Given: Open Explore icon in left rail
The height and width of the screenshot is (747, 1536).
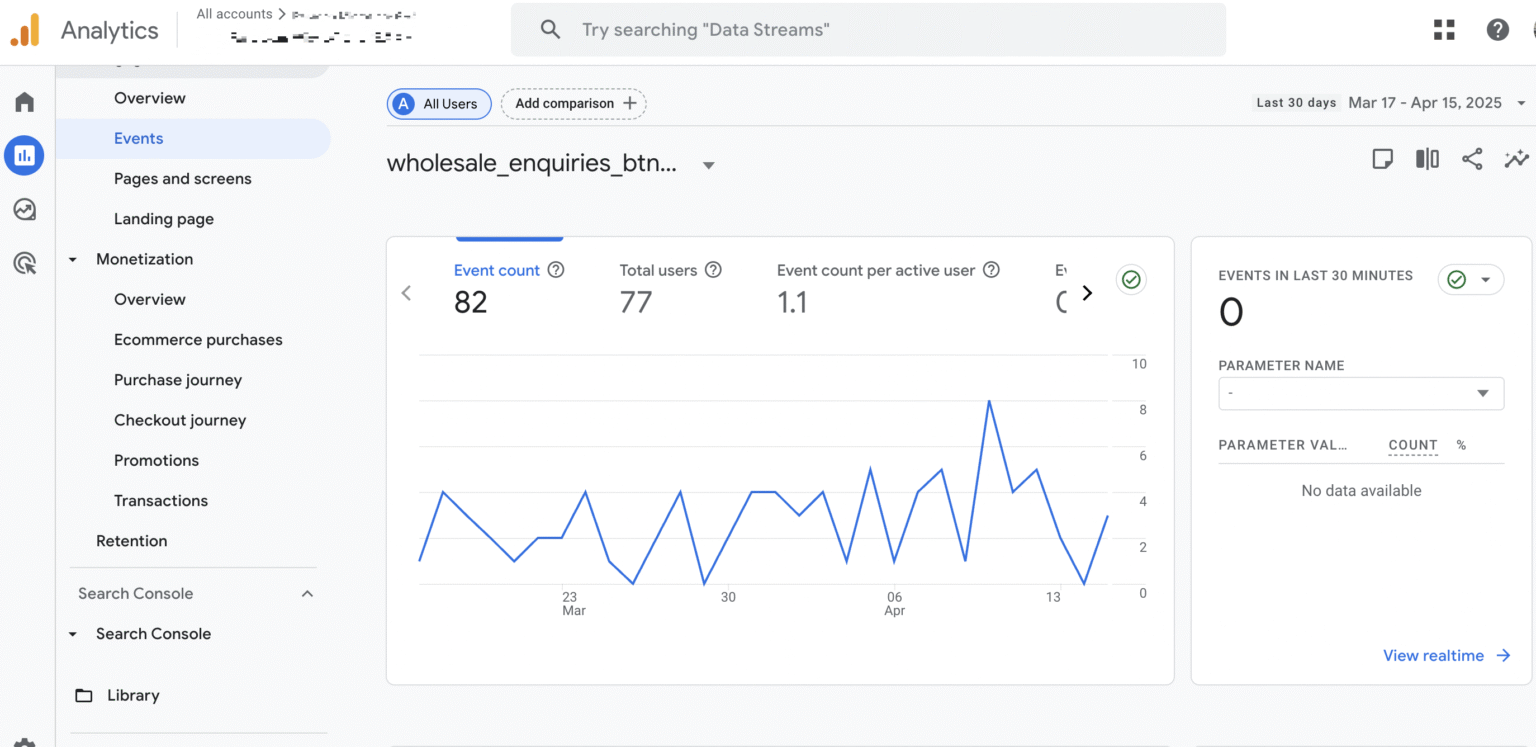Looking at the screenshot, I should point(25,209).
